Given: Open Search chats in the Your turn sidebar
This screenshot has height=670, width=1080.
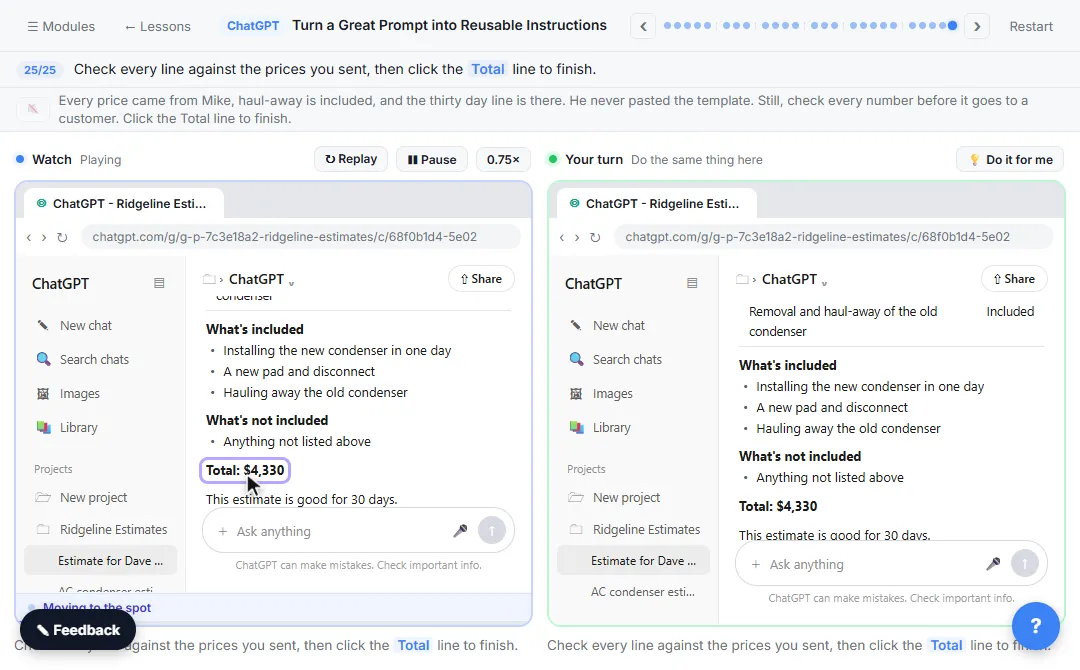Looking at the screenshot, I should click(634, 359).
